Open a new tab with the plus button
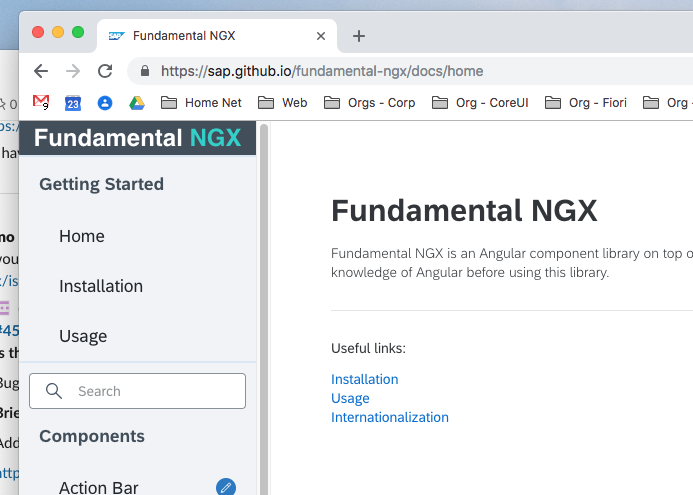This screenshot has height=495, width=693. pyautogui.click(x=359, y=36)
